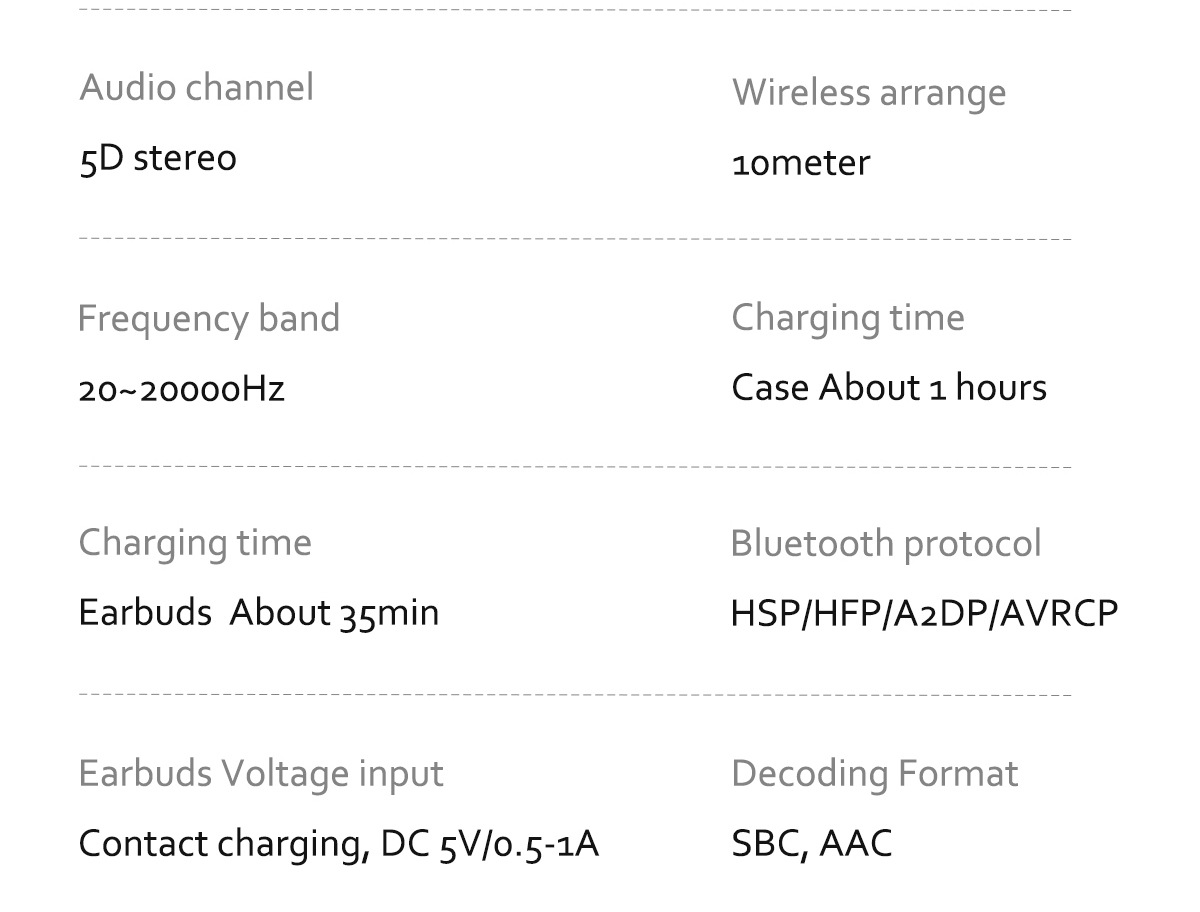
Task: Select the SBC, AAC value text
Action: tap(812, 845)
